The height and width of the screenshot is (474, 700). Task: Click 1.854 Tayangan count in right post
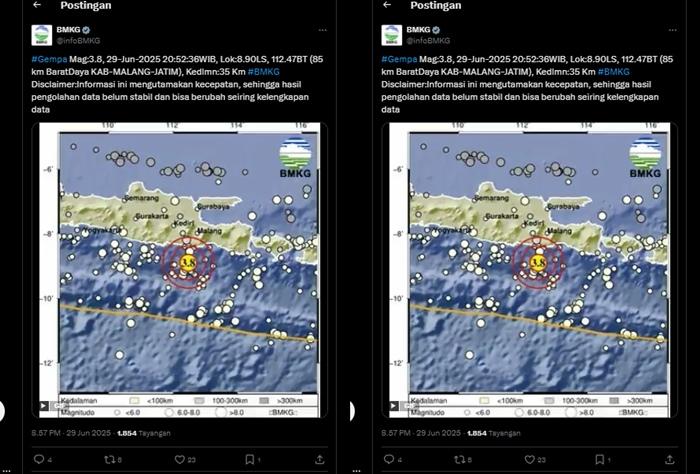494,433
